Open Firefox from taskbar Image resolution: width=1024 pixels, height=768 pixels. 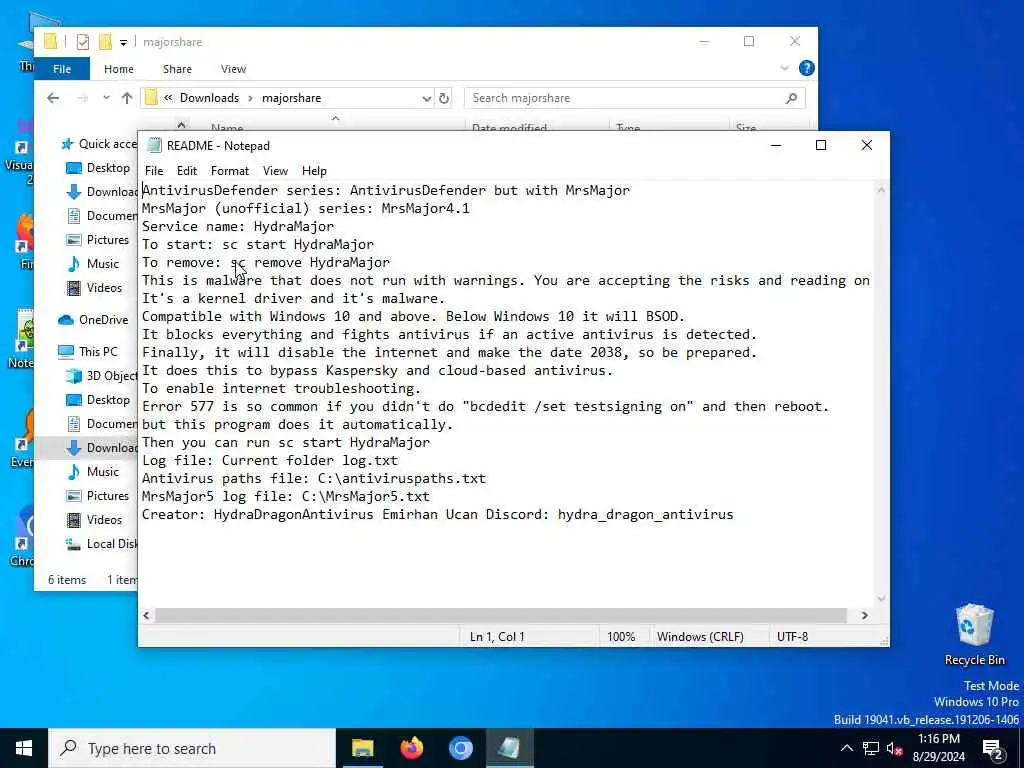click(411, 748)
